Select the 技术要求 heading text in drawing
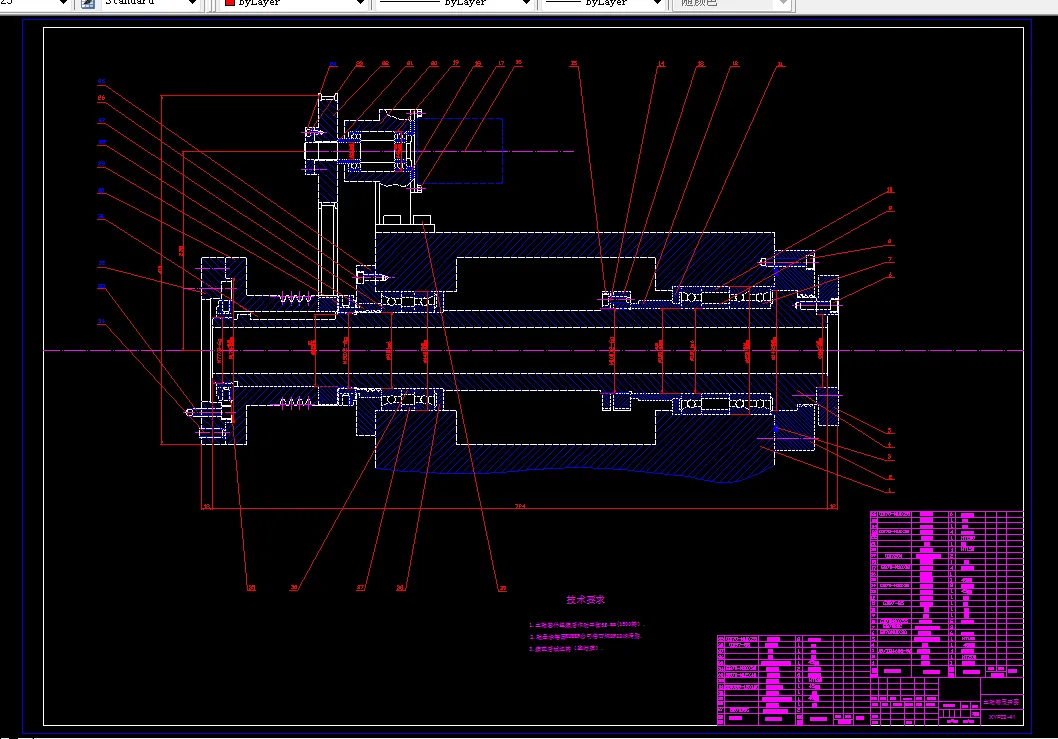Screen dimensions: 1058x739 (x=586, y=599)
